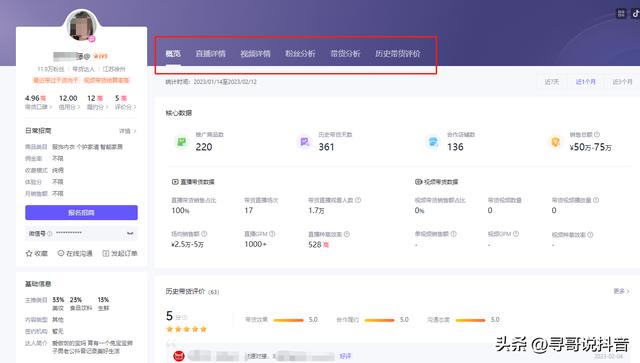This screenshot has width=640, height=363.
Task: Click the WeChat ID info icon
Action: 50,234
